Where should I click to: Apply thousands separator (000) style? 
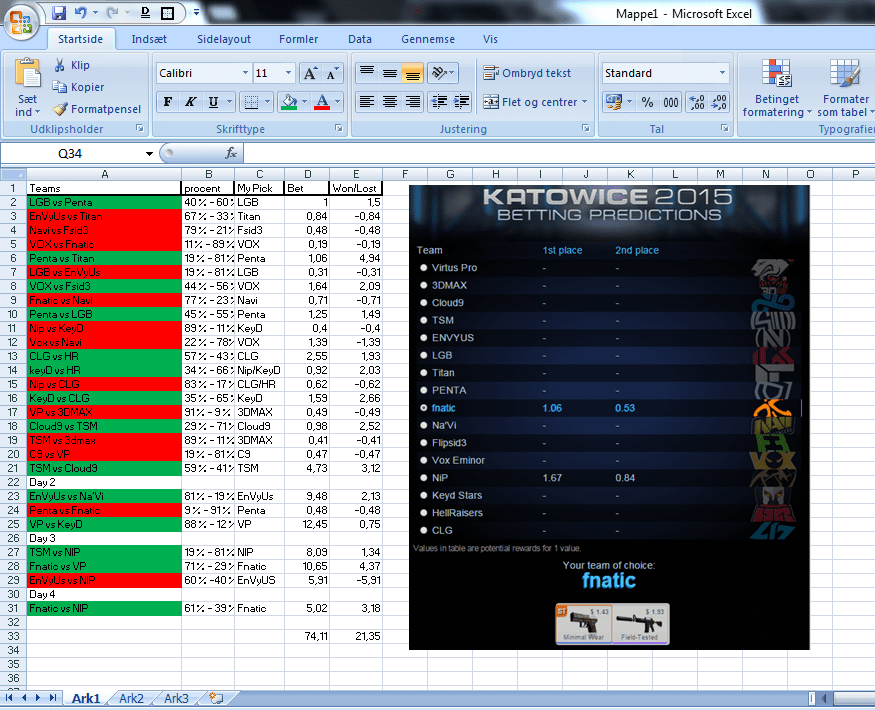(671, 102)
